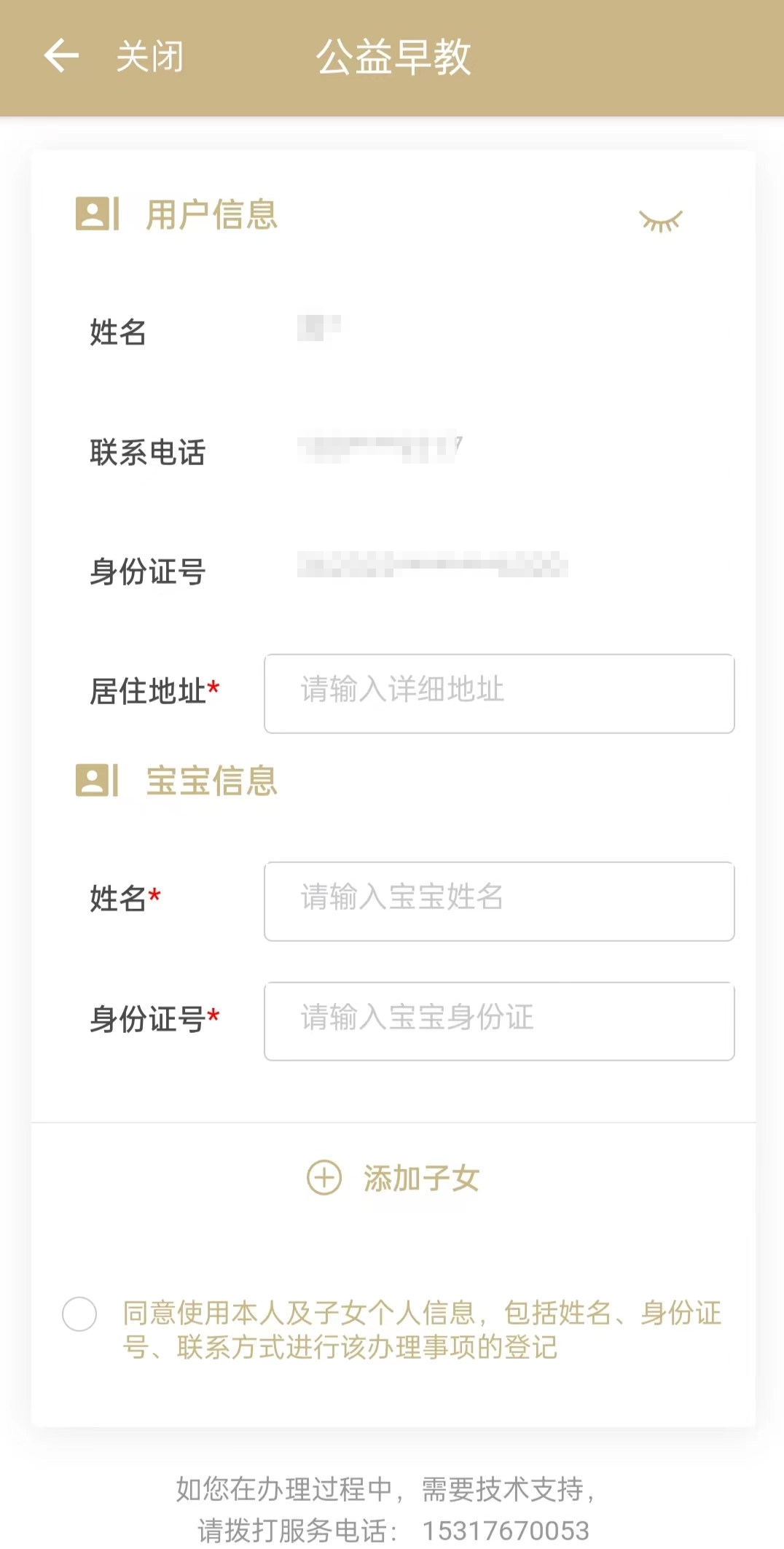Tap the masked user name value
The image size is (784, 1549).
point(319,328)
